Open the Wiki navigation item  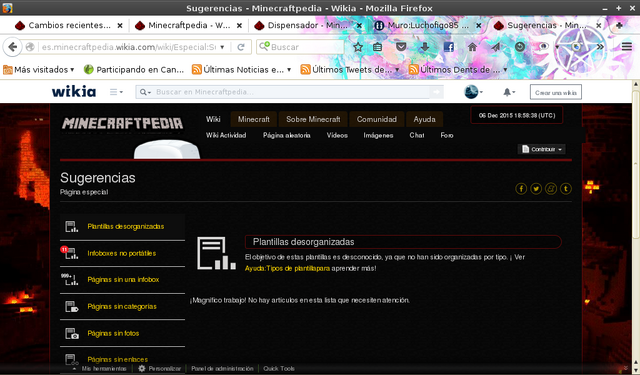coord(213,119)
